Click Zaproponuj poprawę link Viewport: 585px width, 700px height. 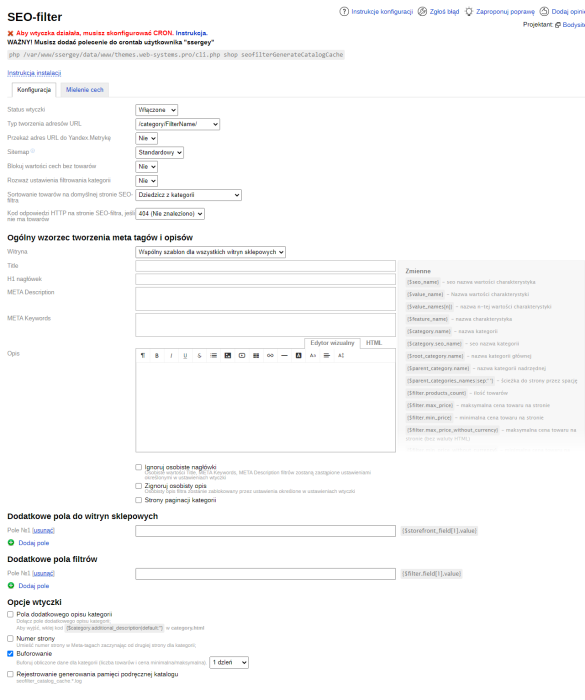[x=505, y=12]
